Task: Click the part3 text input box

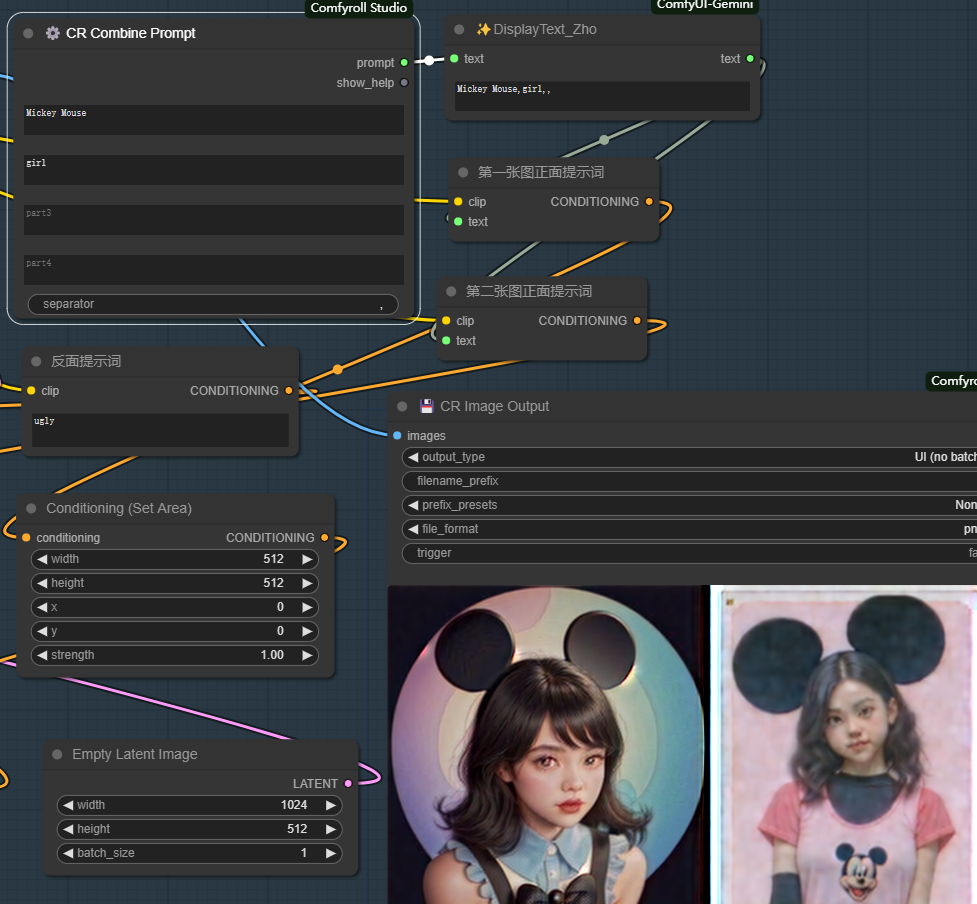Action: point(214,220)
